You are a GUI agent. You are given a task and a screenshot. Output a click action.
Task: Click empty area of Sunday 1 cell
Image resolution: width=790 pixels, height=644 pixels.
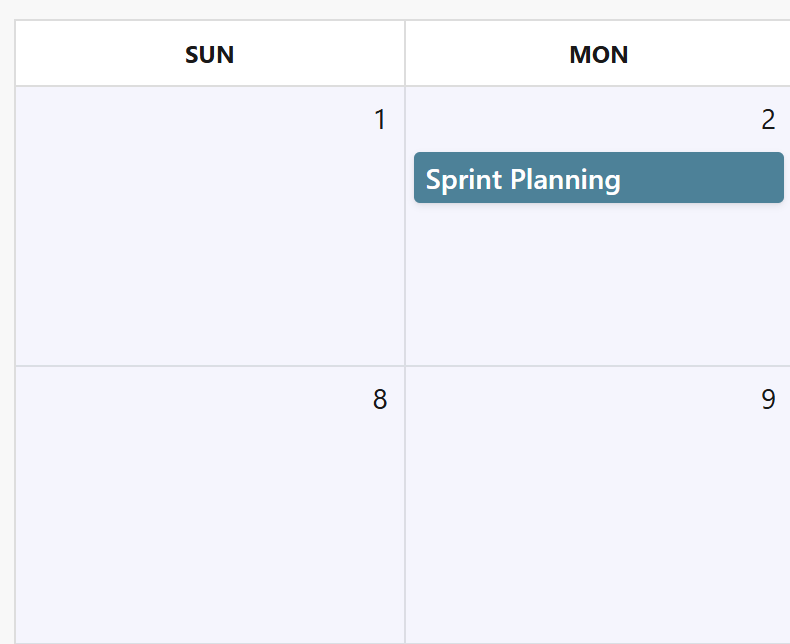point(210,240)
